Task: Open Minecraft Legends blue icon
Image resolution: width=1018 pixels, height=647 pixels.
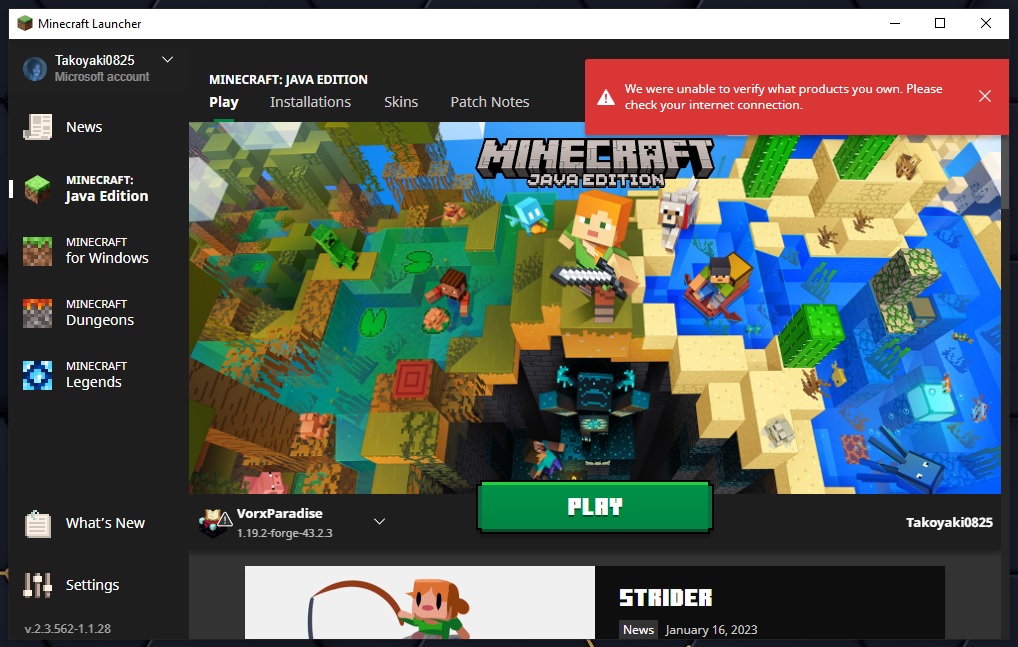Action: (x=38, y=375)
